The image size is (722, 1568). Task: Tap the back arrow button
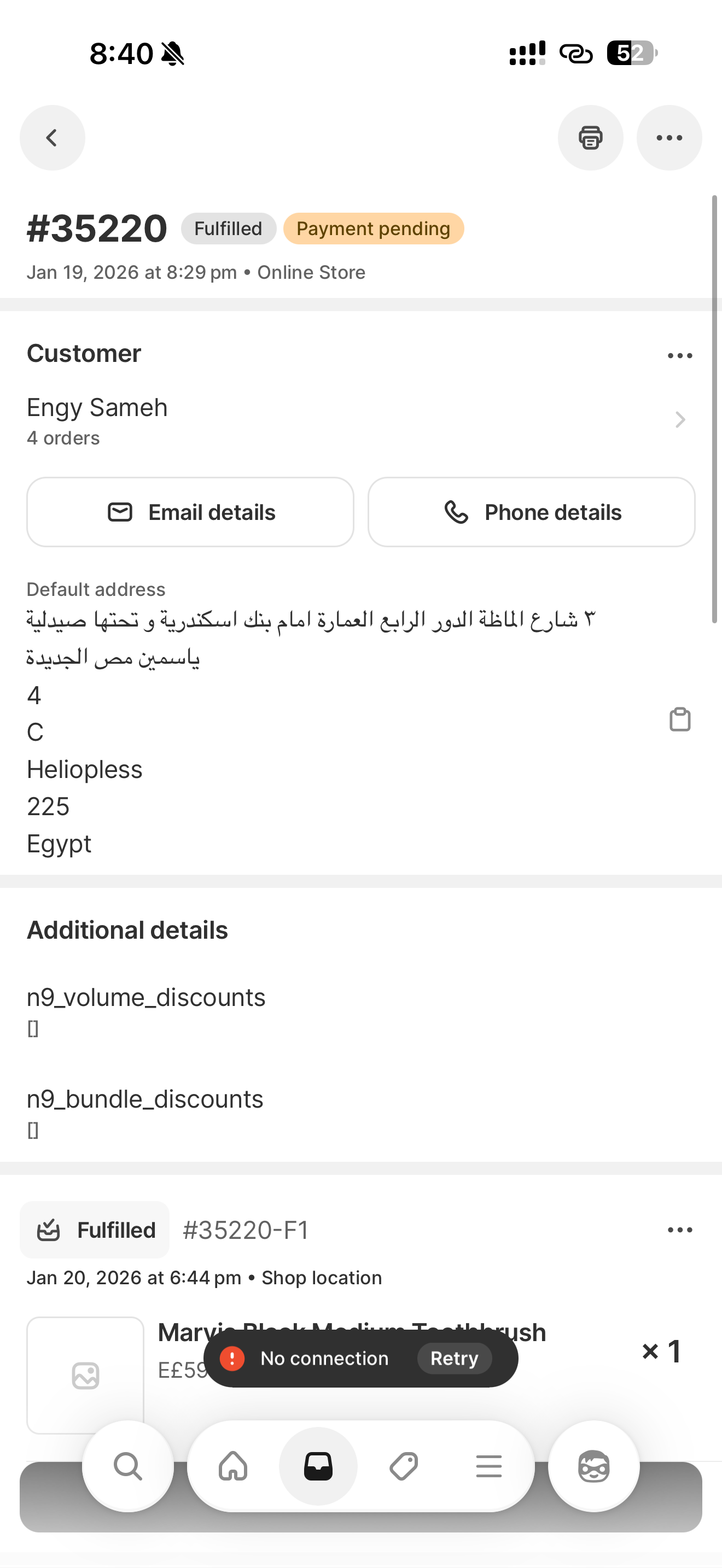(53, 138)
